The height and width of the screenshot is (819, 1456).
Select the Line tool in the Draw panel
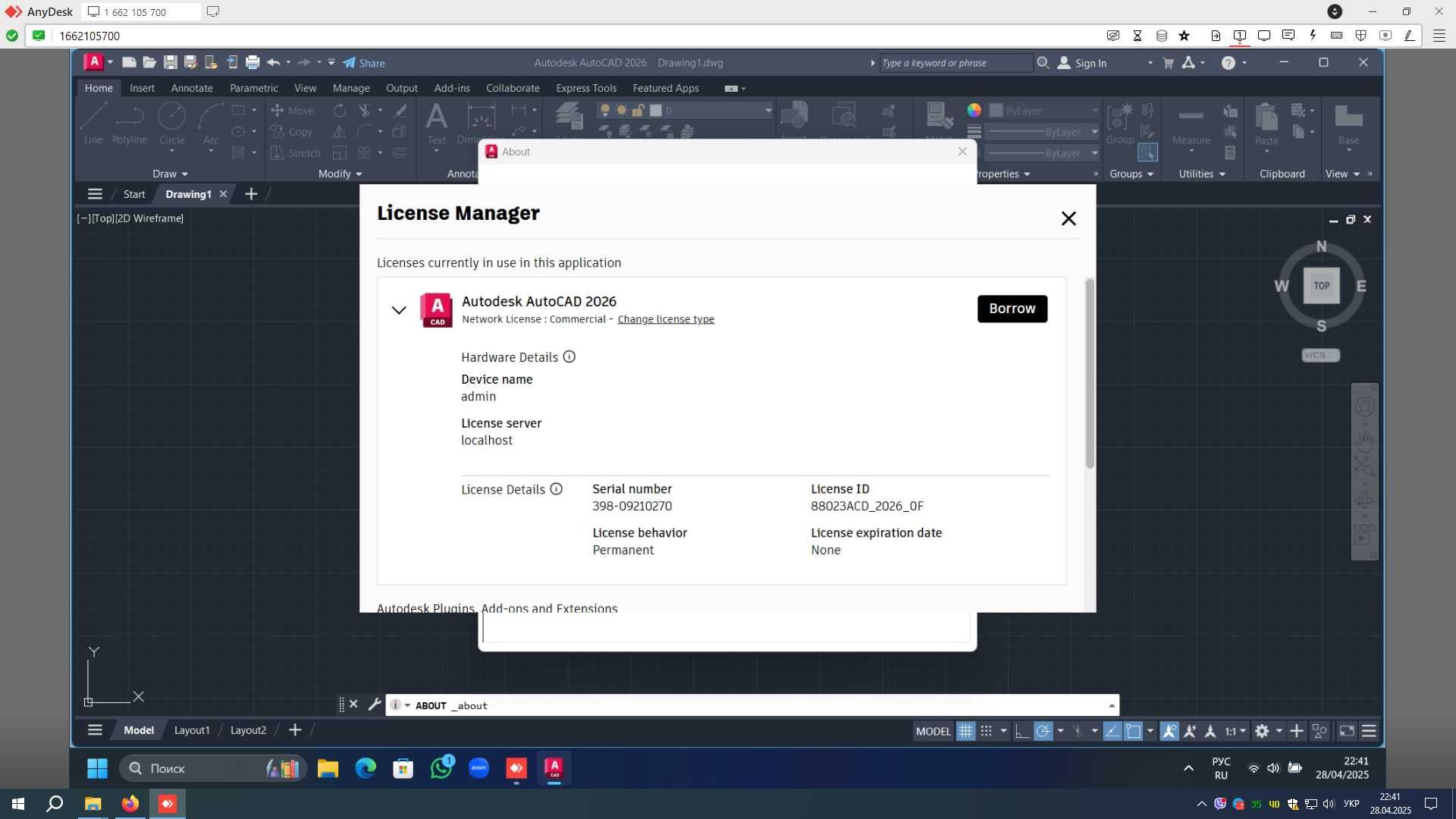pyautogui.click(x=93, y=124)
